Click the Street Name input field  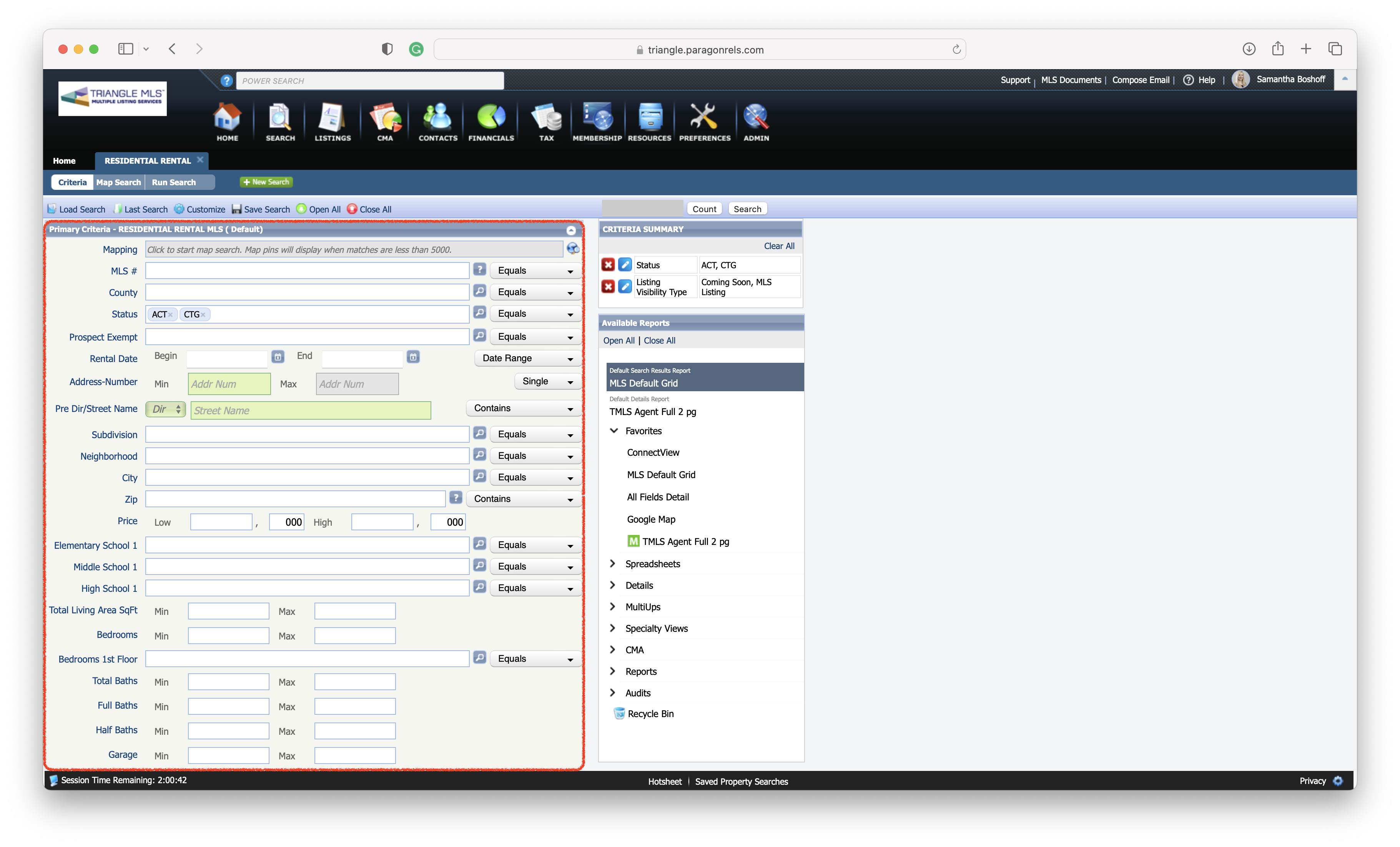coord(311,410)
